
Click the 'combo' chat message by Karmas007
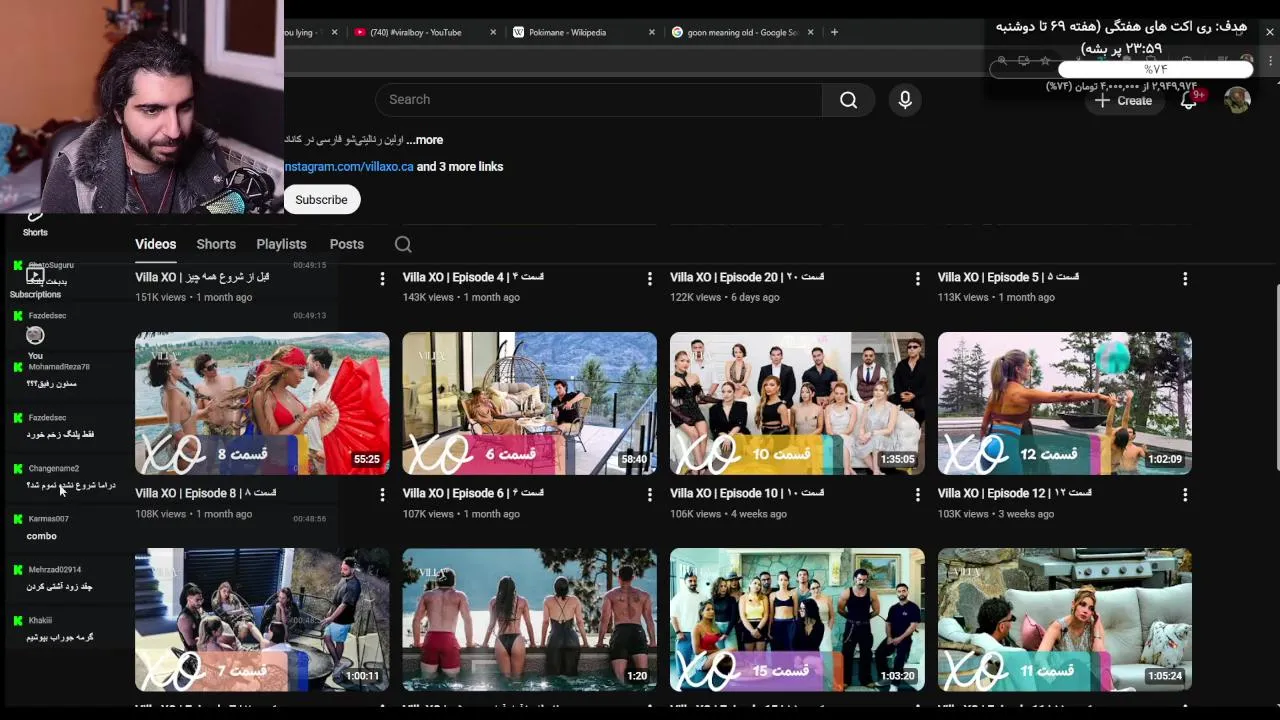(41, 536)
